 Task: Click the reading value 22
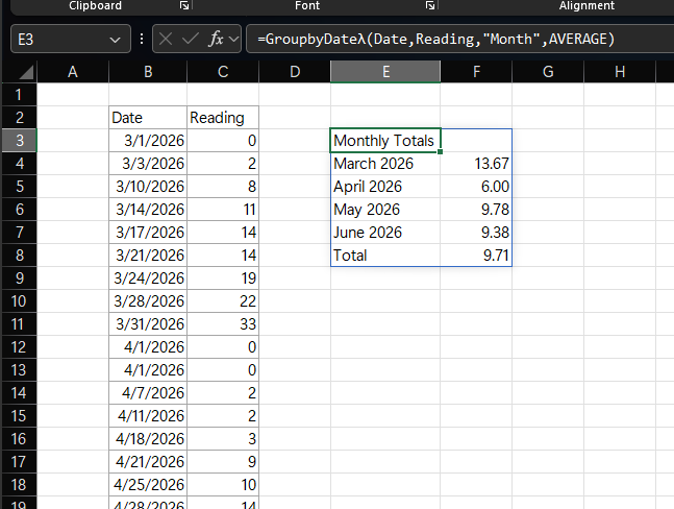tap(223, 301)
